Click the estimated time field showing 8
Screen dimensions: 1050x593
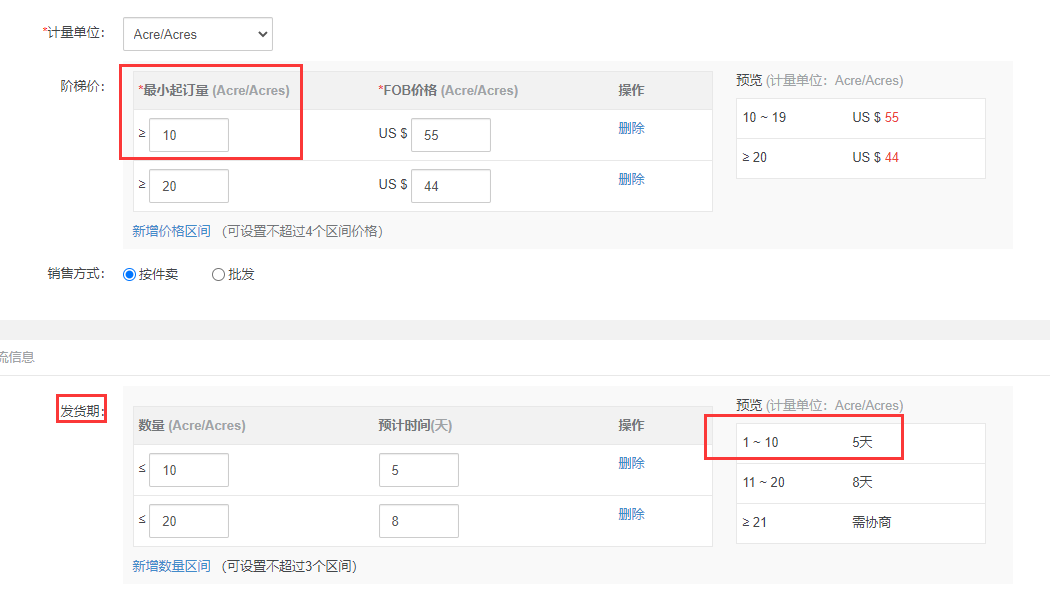(x=418, y=521)
